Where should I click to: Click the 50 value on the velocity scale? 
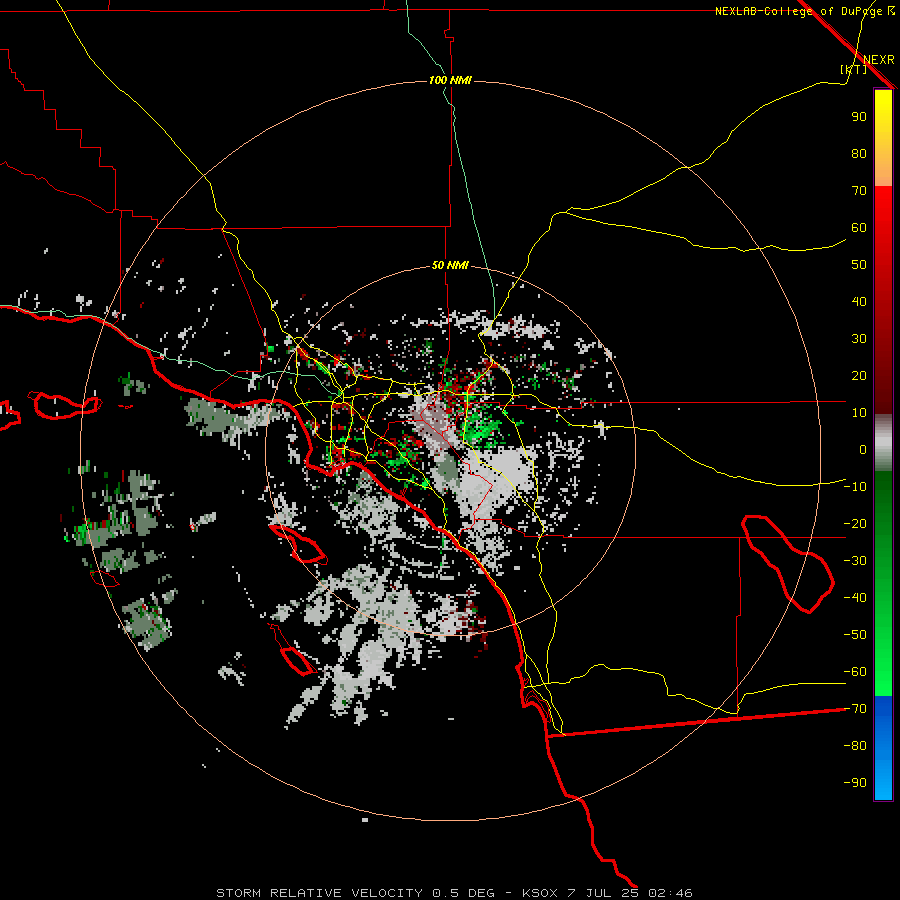[x=859, y=265]
